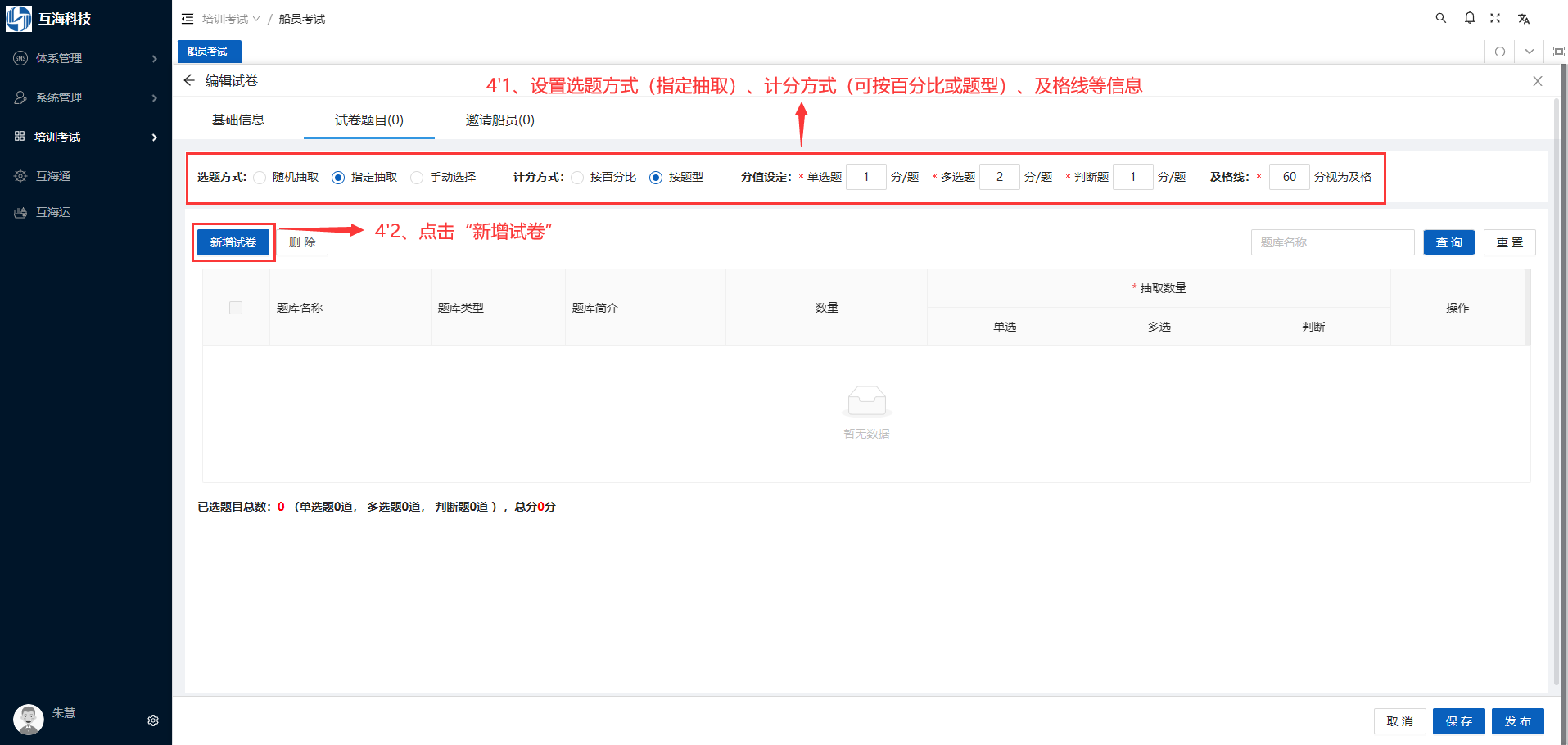Click the 数量 column header
Screen dimensions: 1568x745
coord(827,308)
